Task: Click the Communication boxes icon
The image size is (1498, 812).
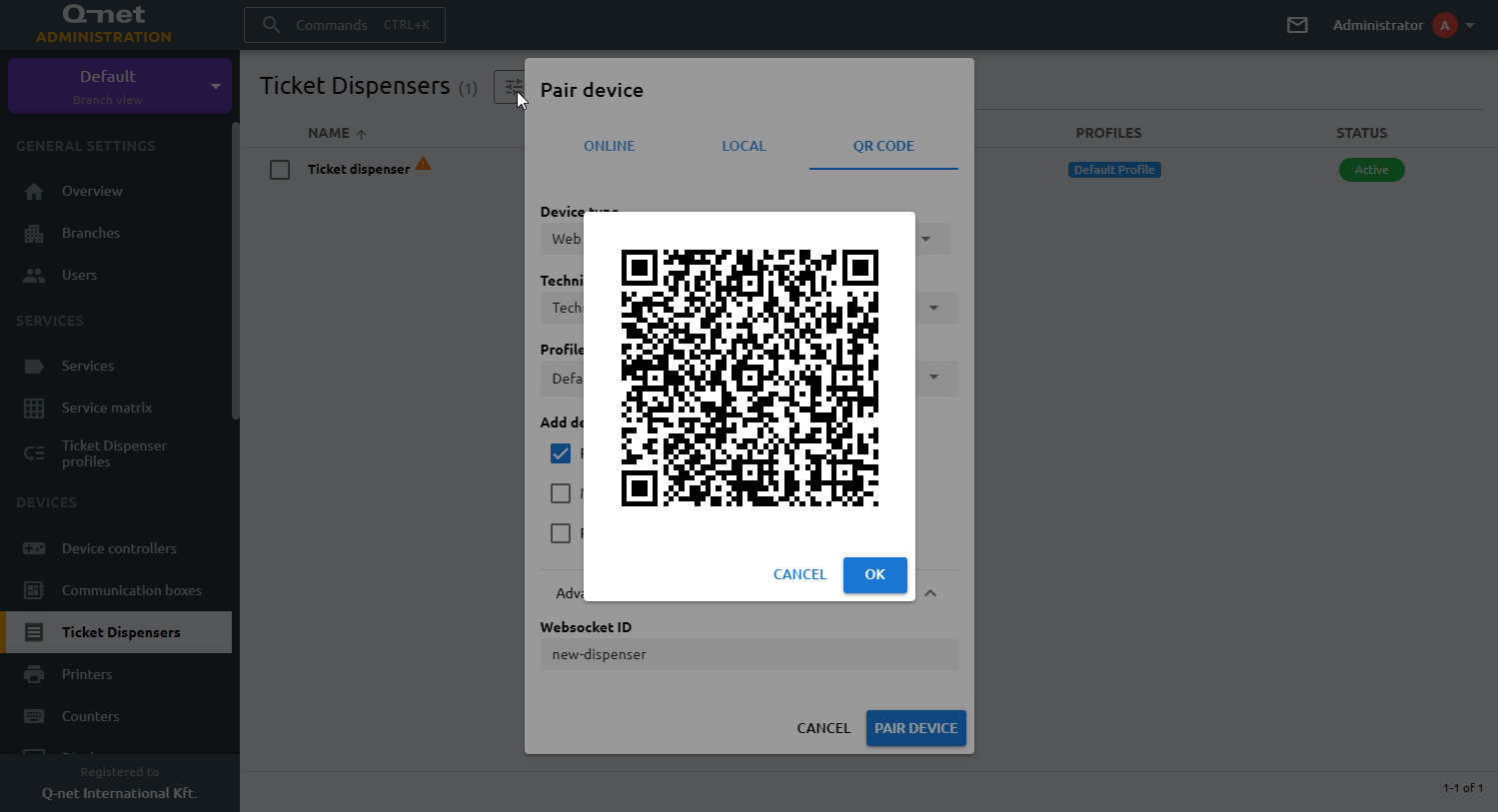Action: [x=34, y=590]
